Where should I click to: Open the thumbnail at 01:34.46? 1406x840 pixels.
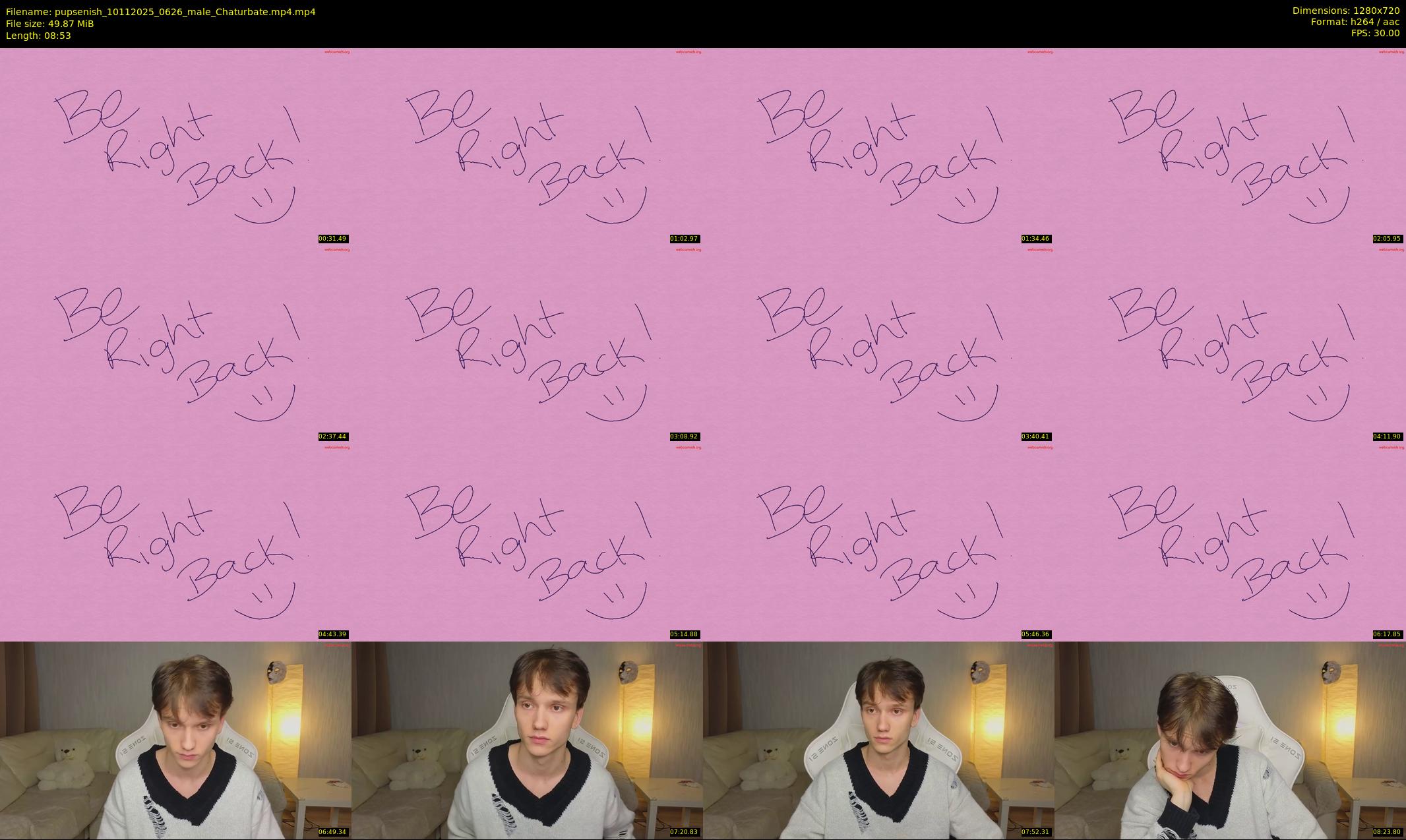878,146
